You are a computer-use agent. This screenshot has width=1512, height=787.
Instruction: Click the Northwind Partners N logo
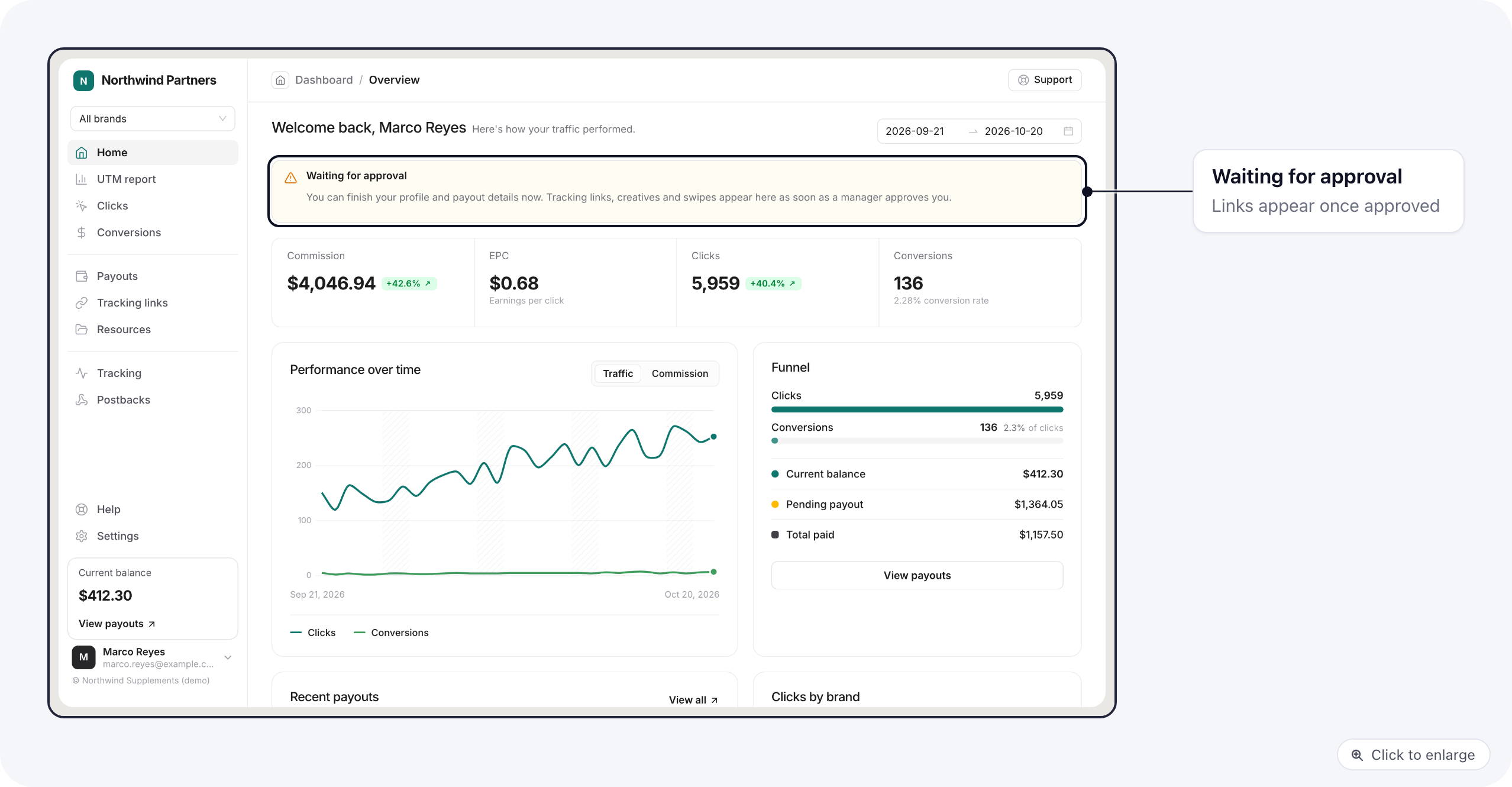point(83,80)
